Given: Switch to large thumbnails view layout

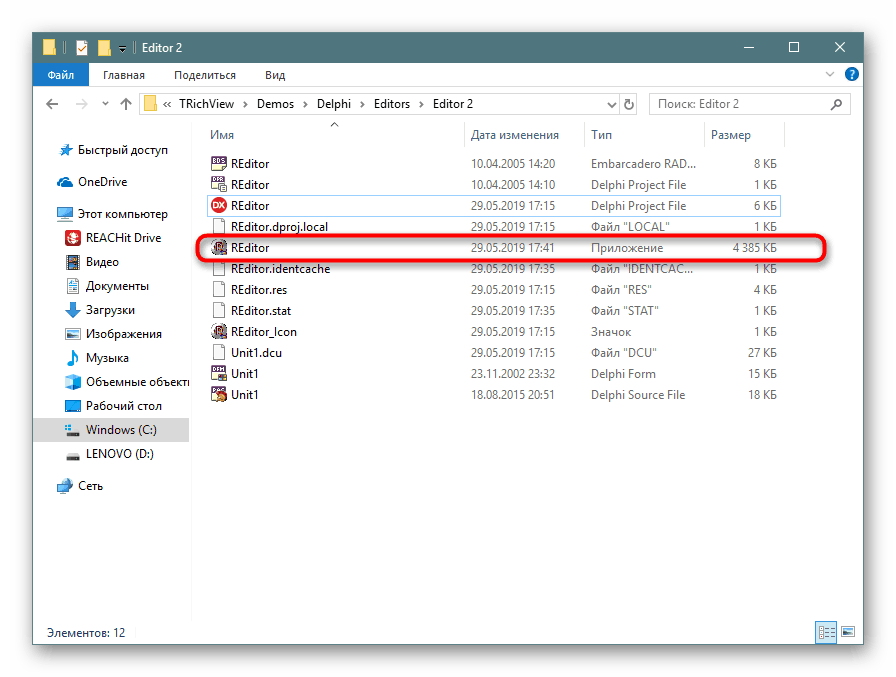Looking at the screenshot, I should (x=848, y=632).
